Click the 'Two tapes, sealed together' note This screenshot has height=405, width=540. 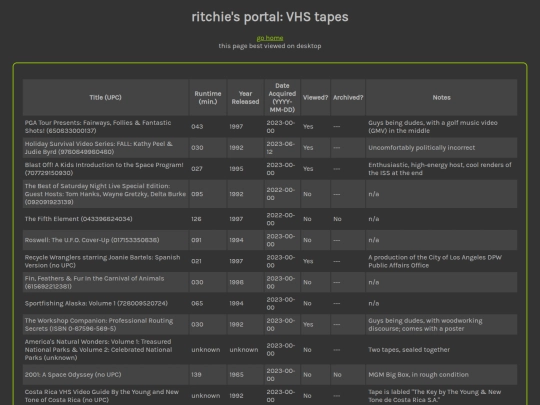(409, 350)
